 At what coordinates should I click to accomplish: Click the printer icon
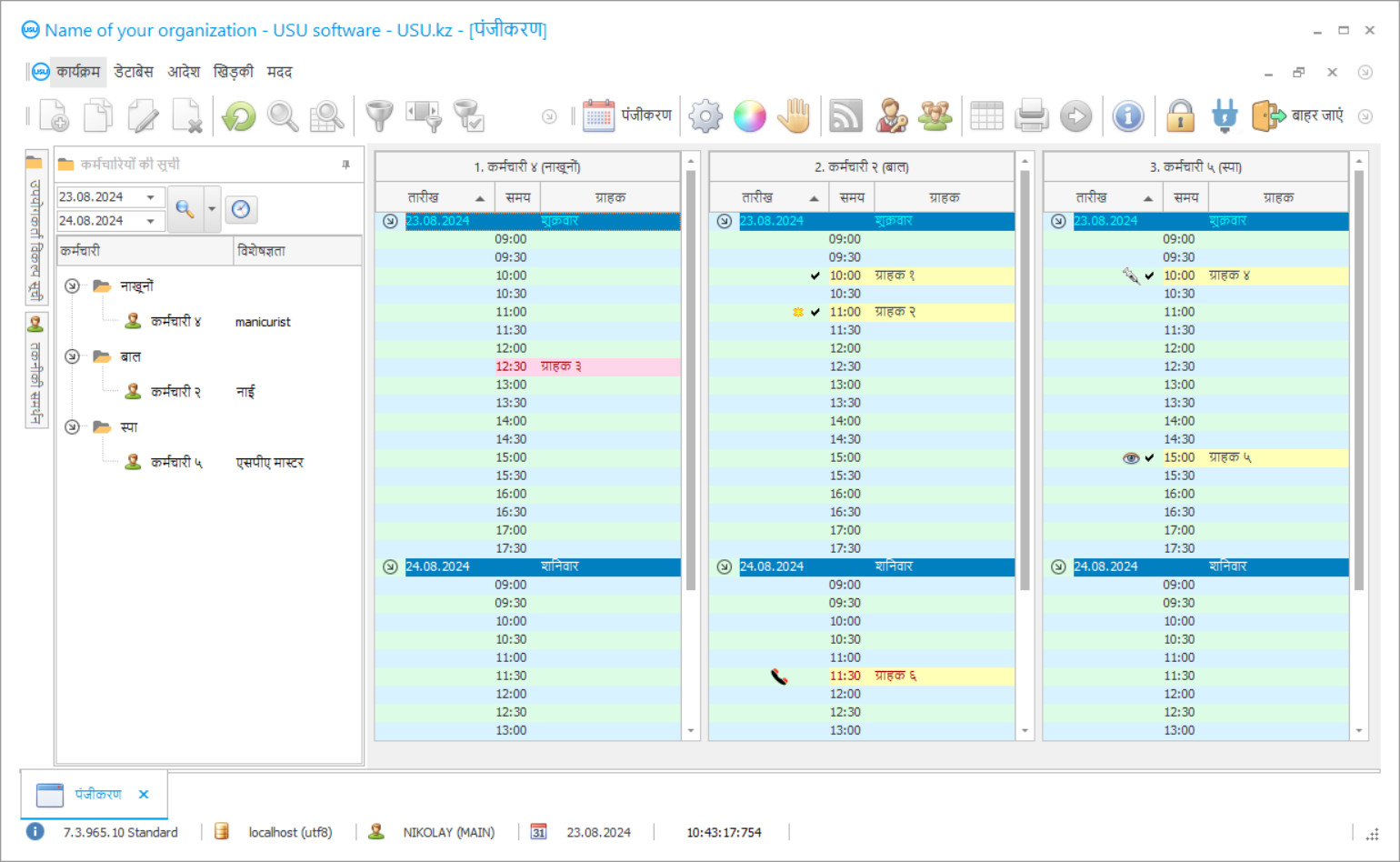[1032, 116]
